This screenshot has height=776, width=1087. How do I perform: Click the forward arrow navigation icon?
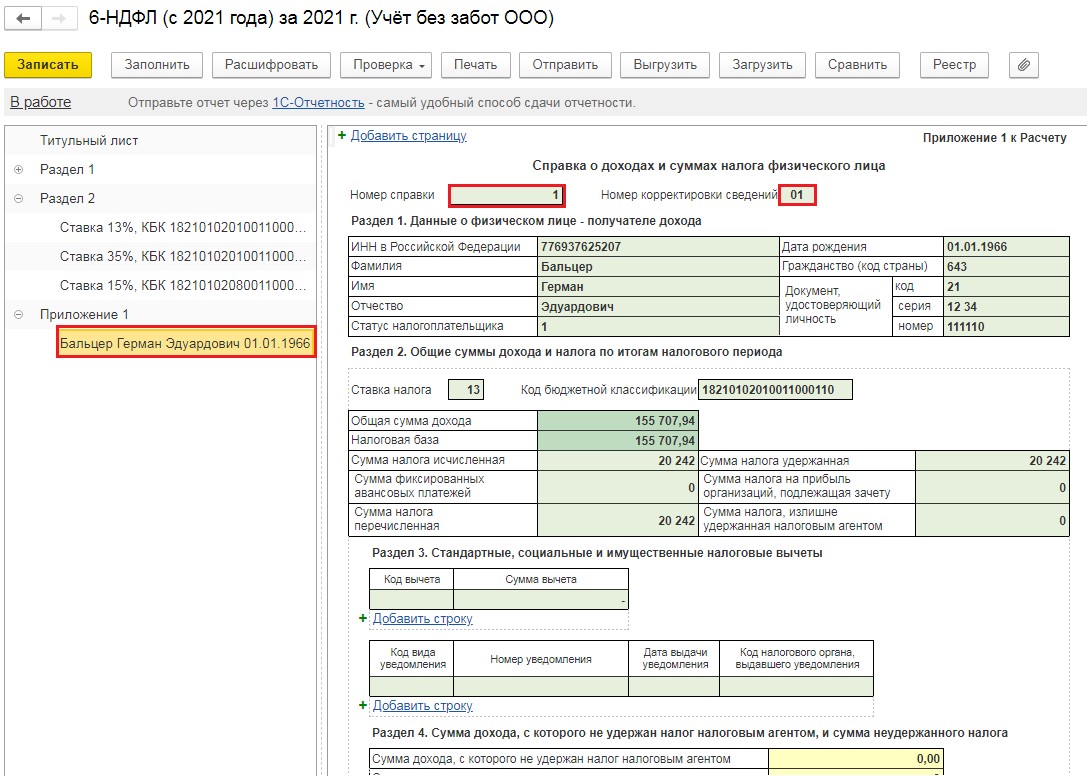point(59,18)
